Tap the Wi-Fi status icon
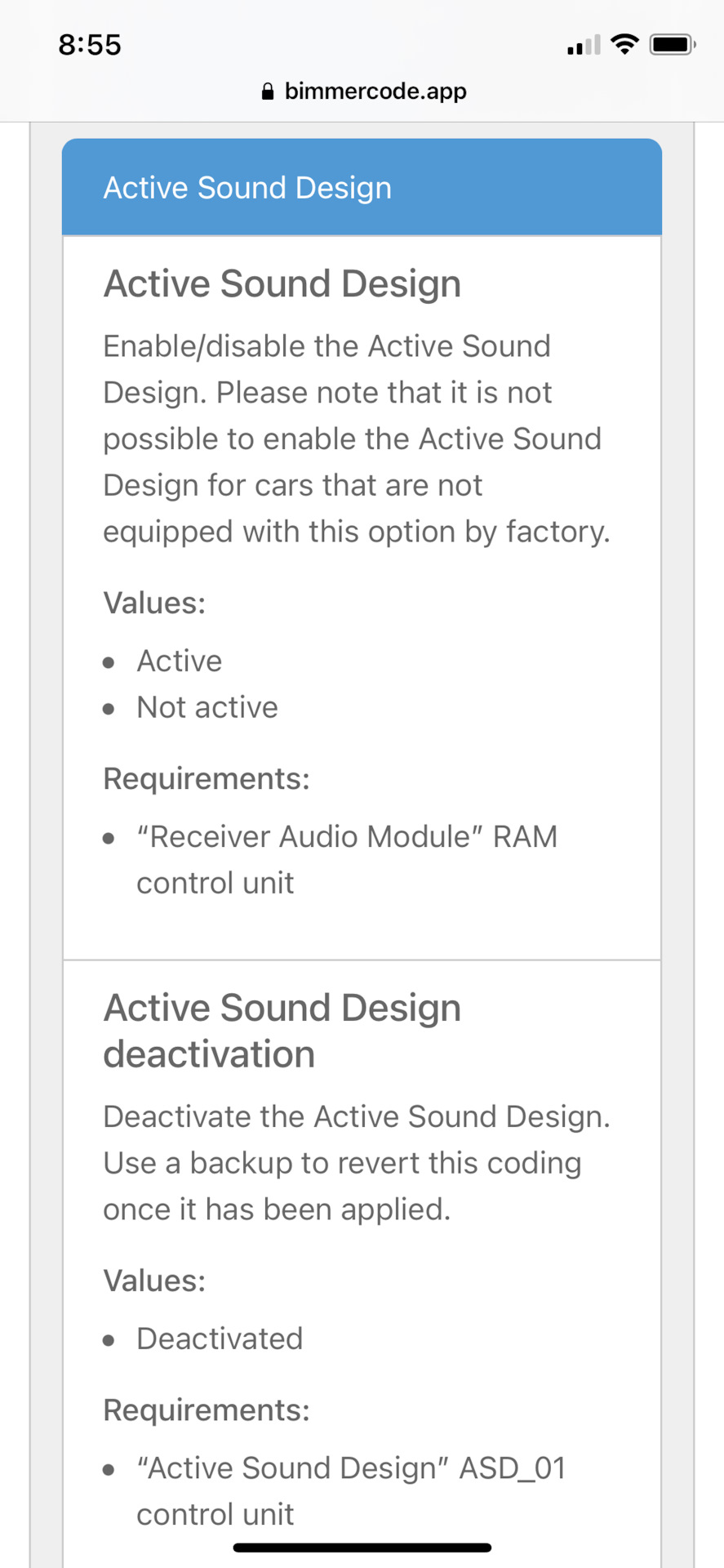Viewport: 724px width, 1568px height. [x=625, y=44]
